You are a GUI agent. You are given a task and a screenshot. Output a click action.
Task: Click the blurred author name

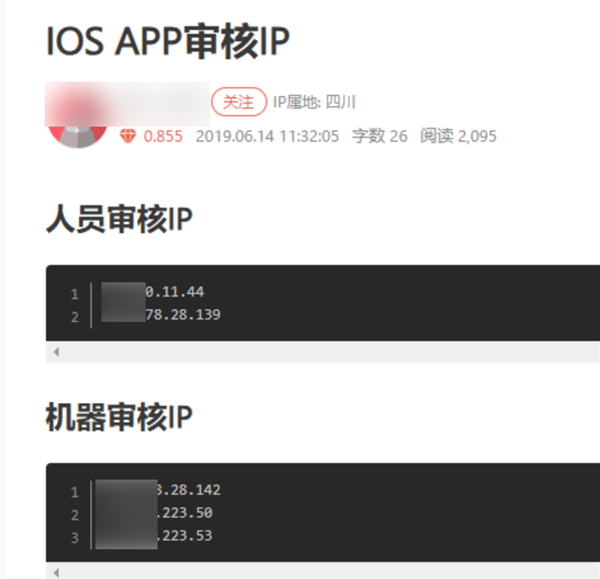click(x=127, y=103)
